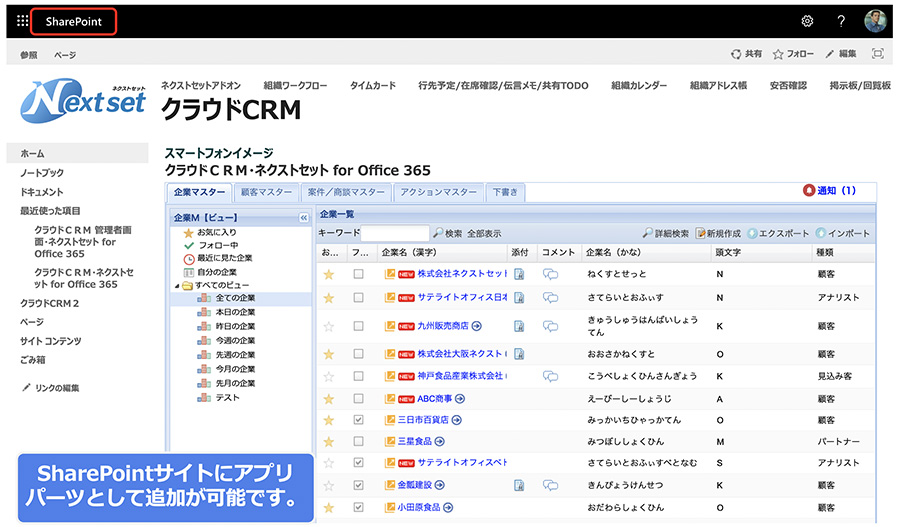Viewport: 900px width, 527px height.
Task: Open the SharePoint app launcher grid
Action: click(x=23, y=21)
